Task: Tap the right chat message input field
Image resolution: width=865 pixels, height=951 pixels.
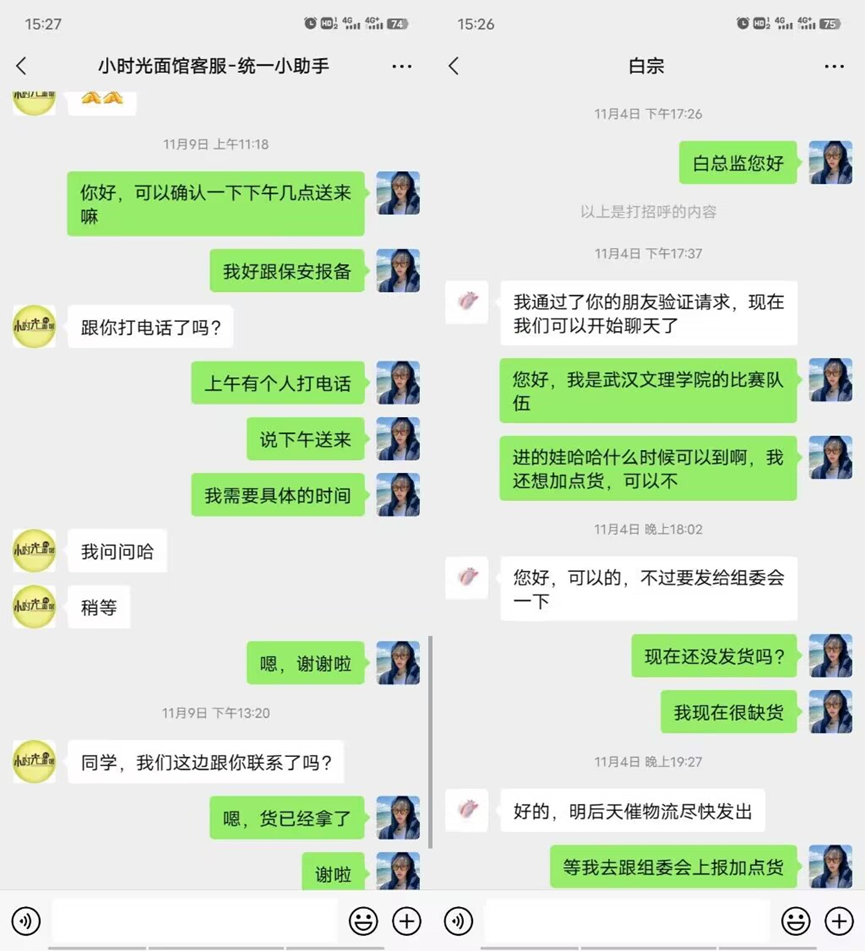Action: (x=627, y=921)
